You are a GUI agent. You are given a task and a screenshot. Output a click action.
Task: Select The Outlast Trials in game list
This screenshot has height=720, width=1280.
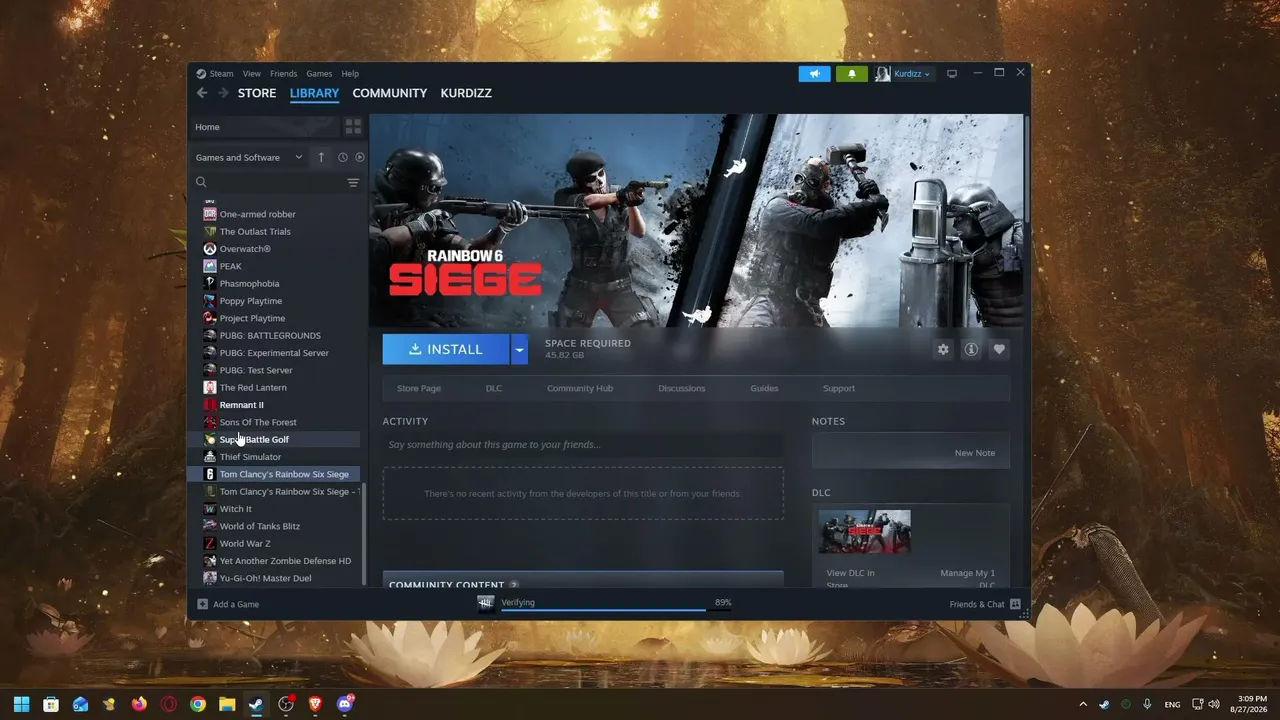coord(255,232)
